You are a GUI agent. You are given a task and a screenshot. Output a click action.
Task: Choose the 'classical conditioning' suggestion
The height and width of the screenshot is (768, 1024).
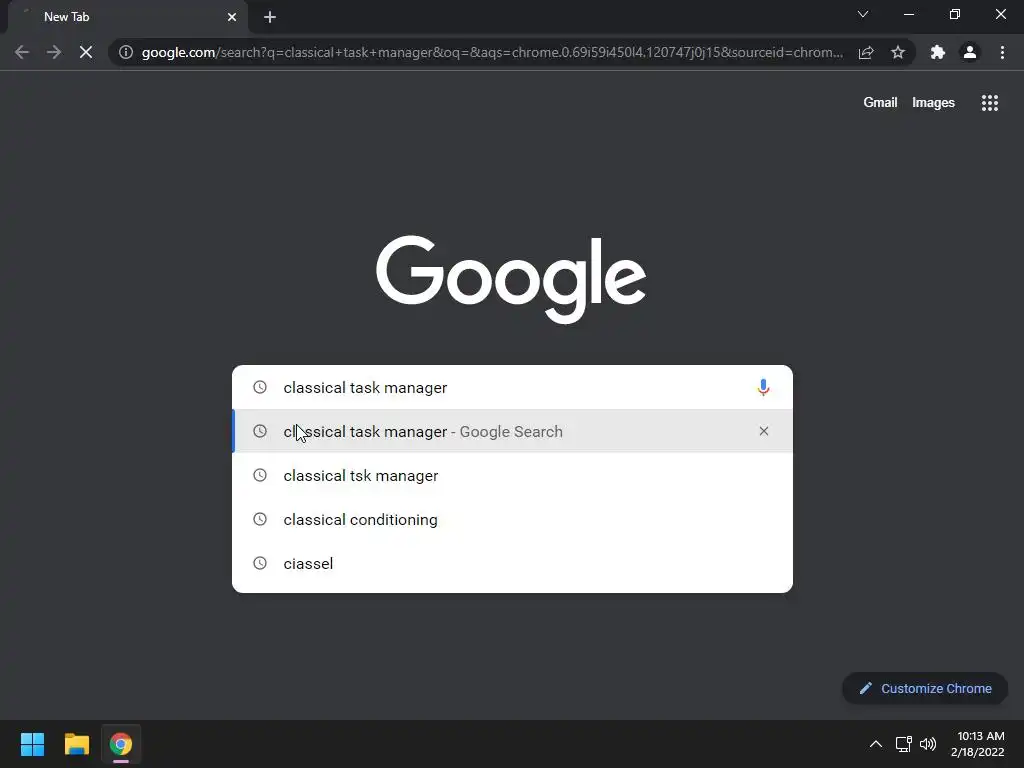pyautogui.click(x=513, y=519)
